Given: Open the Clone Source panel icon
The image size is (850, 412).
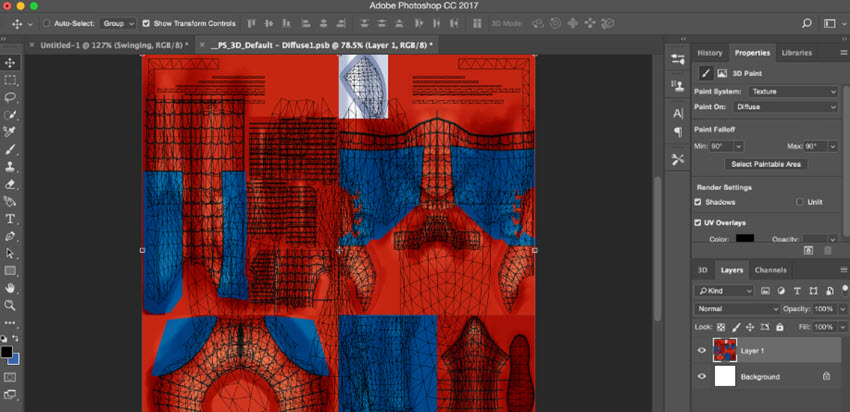Looking at the screenshot, I should click(x=678, y=85).
